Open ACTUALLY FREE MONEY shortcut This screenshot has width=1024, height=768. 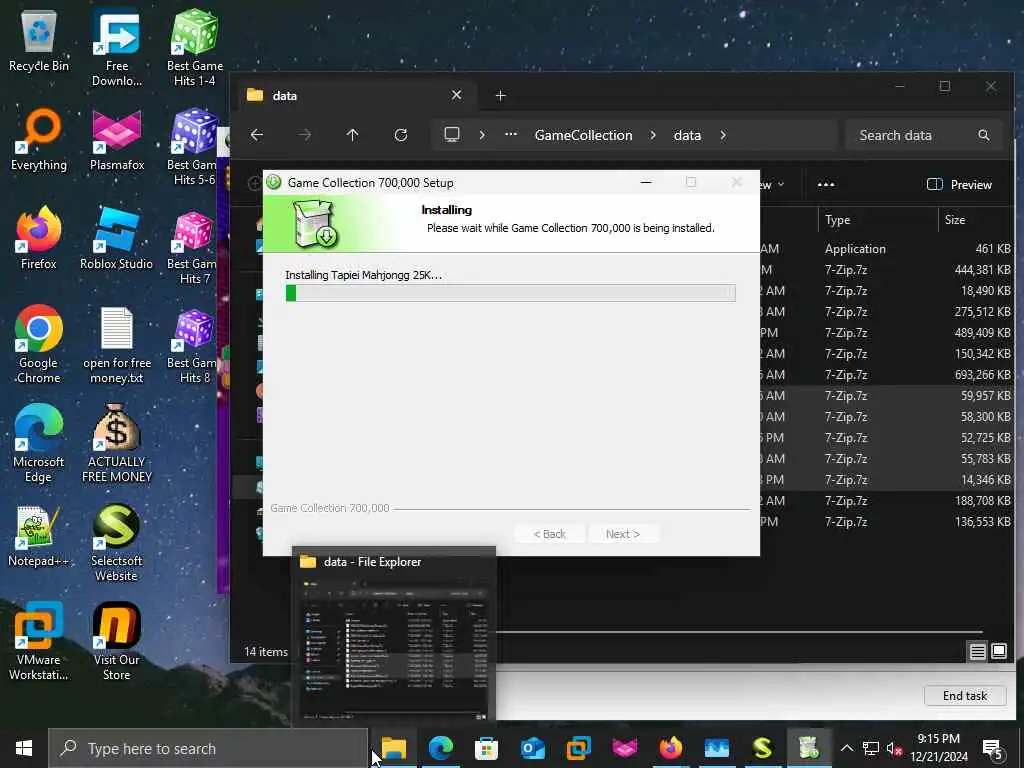click(x=117, y=443)
